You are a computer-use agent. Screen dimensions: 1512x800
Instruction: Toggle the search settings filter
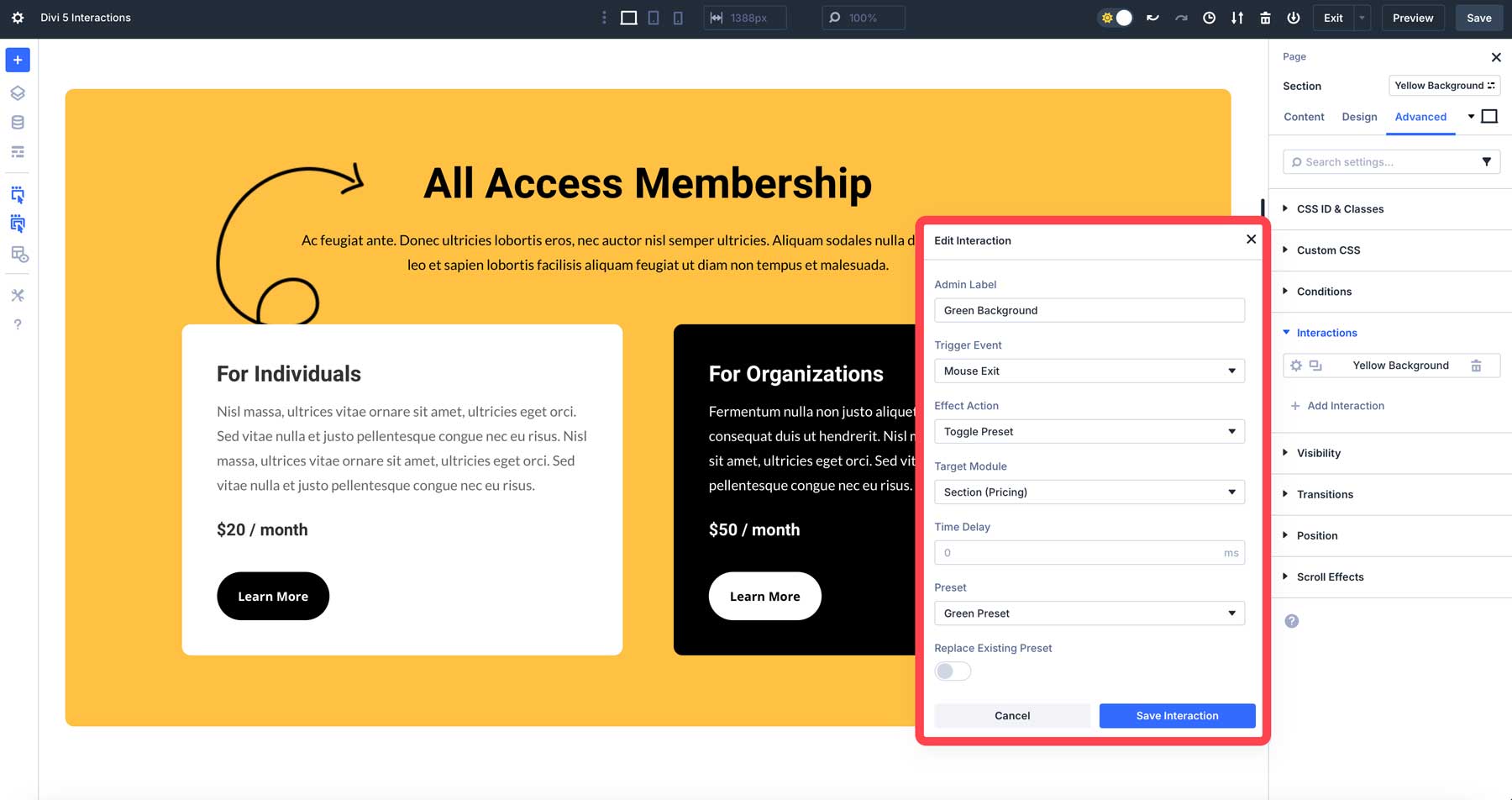[x=1488, y=161]
